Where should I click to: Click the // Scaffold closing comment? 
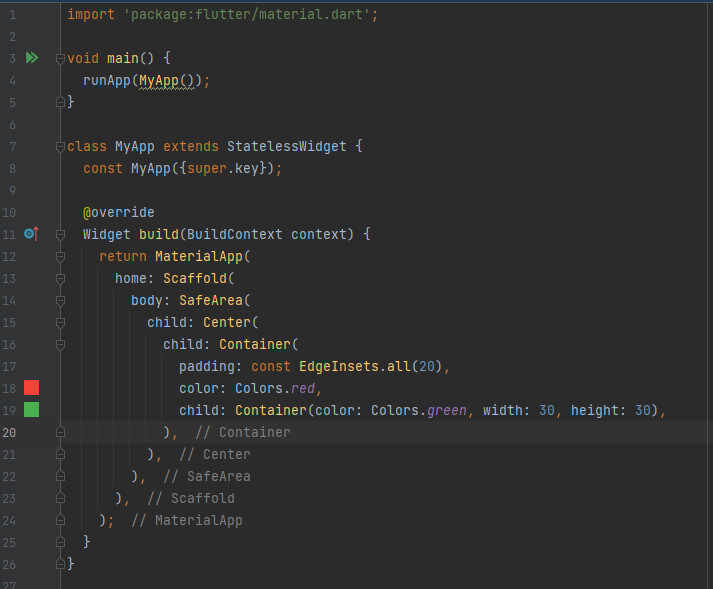pos(191,498)
